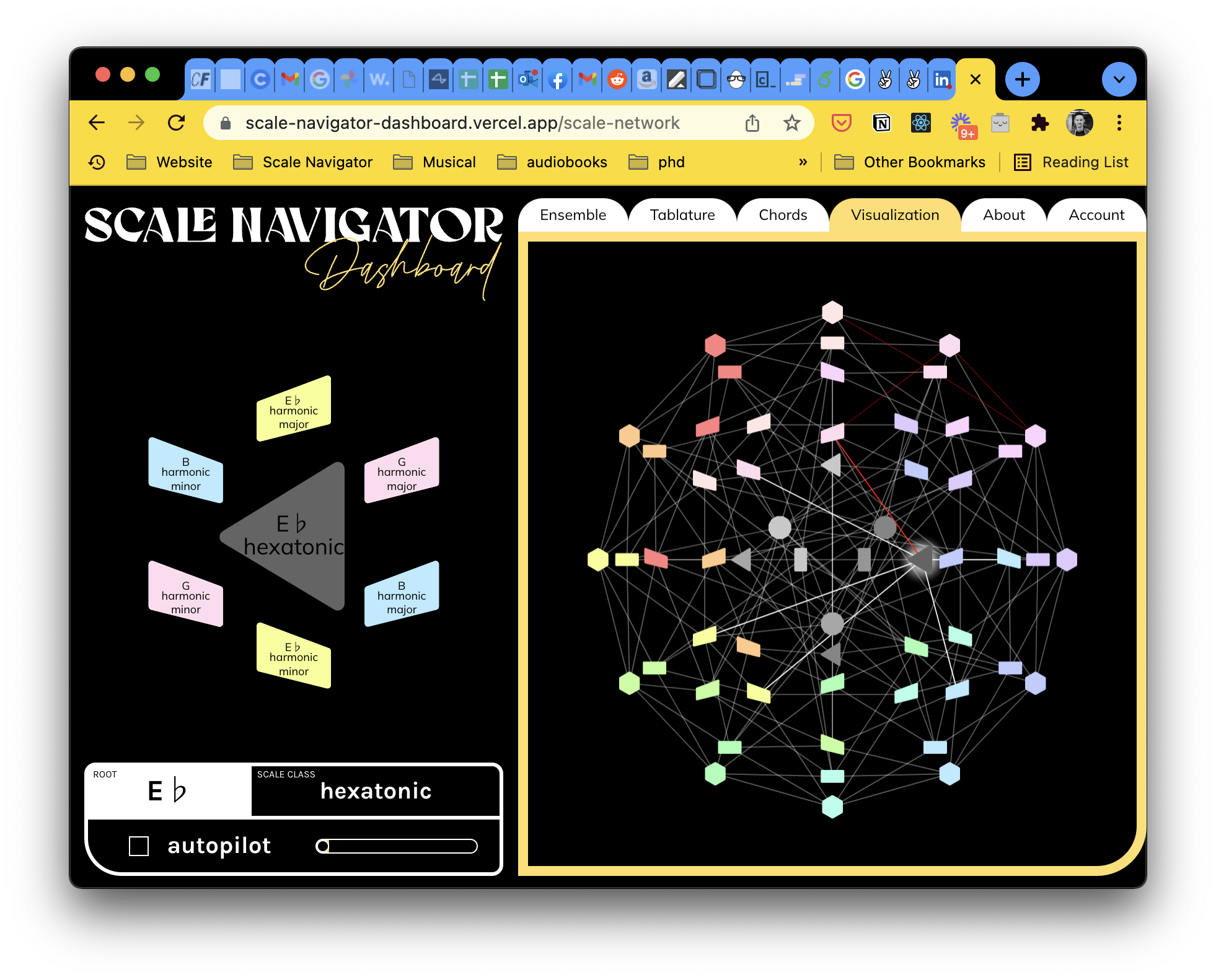Screen dimensions: 1216x980
Task: Select the Visualization tab
Action: tap(894, 215)
